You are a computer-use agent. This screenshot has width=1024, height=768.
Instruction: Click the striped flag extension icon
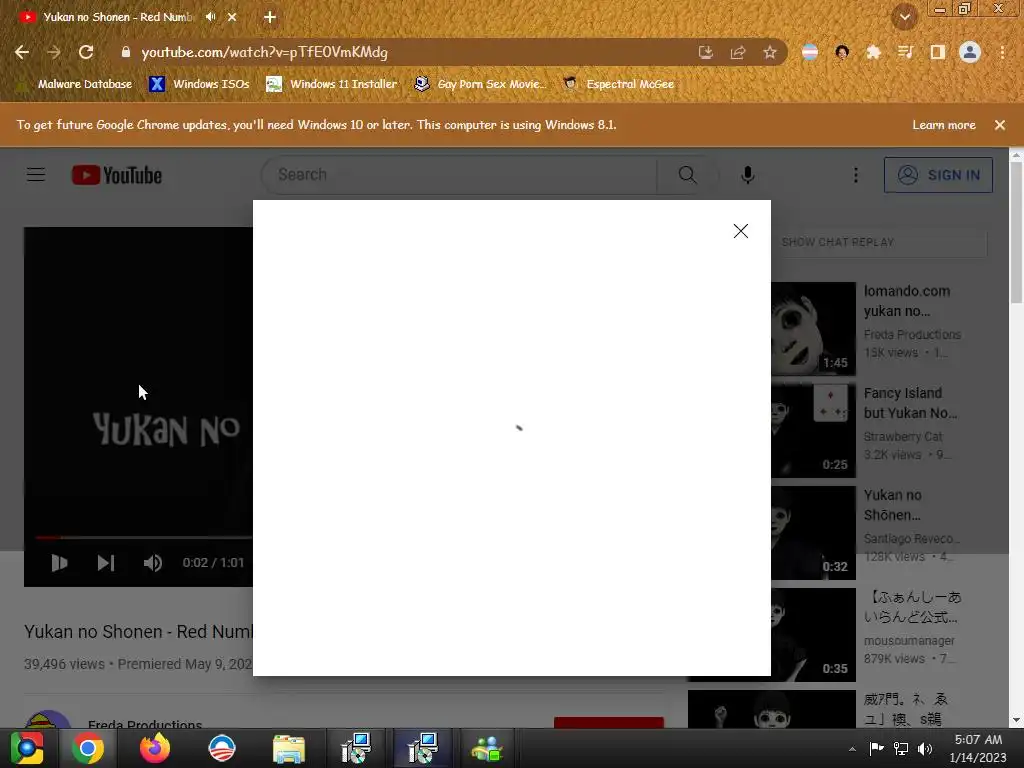pyautogui.click(x=810, y=52)
